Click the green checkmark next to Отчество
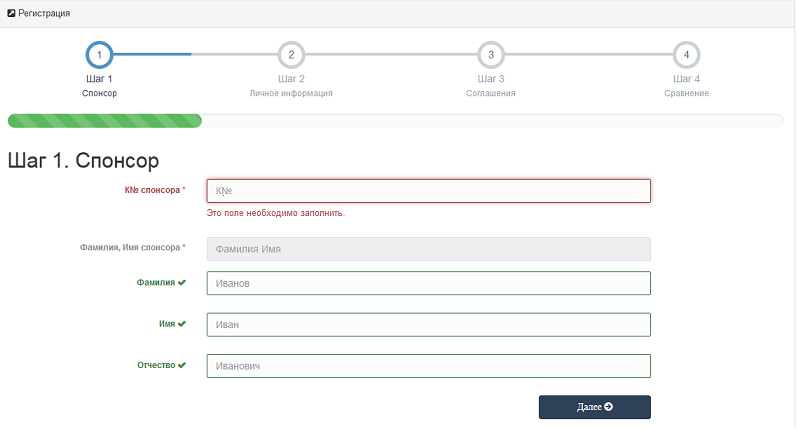 point(182,366)
